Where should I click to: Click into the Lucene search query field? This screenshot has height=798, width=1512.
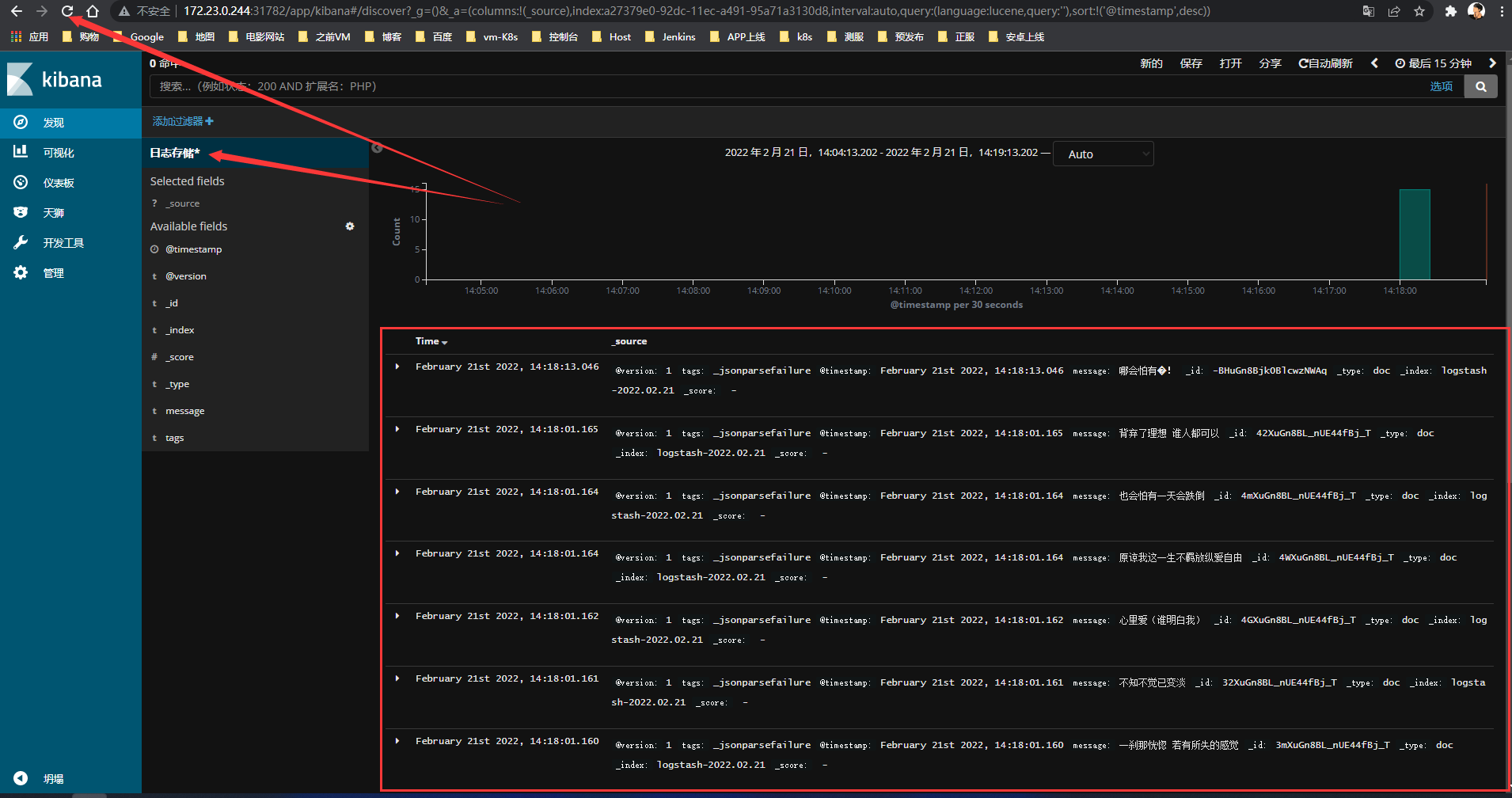788,86
